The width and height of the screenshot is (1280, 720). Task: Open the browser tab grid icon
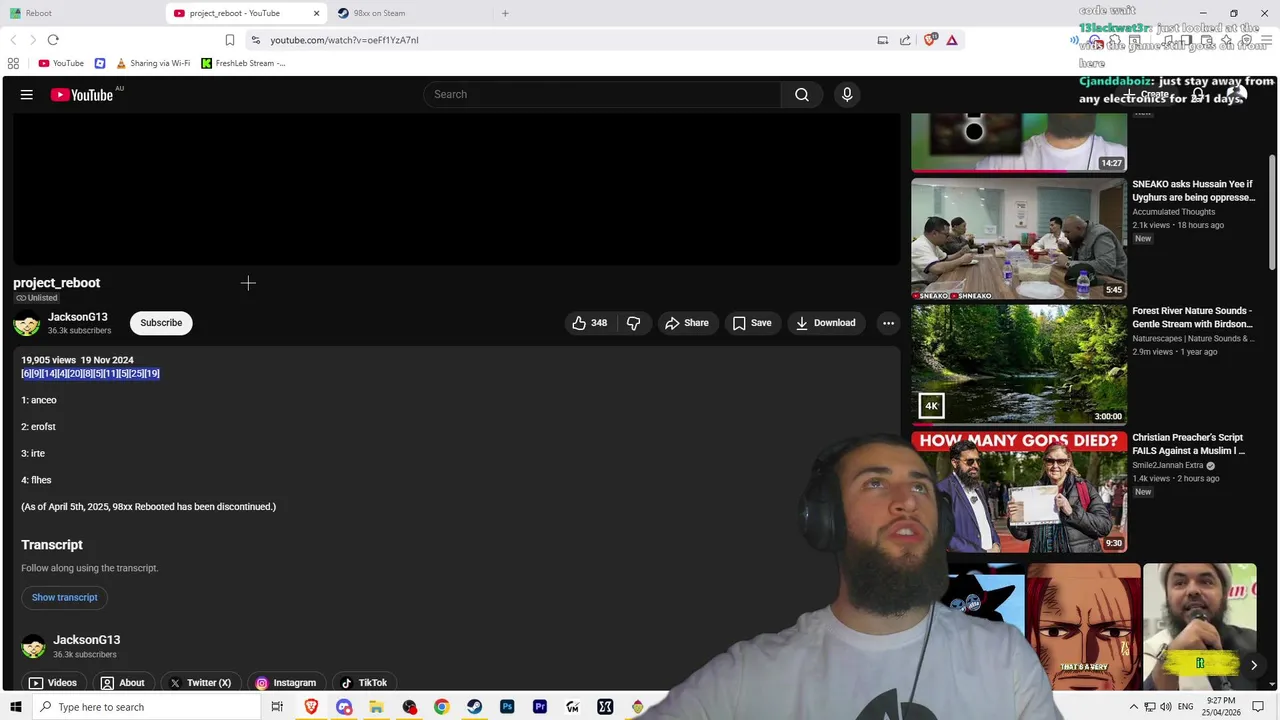click(13, 63)
